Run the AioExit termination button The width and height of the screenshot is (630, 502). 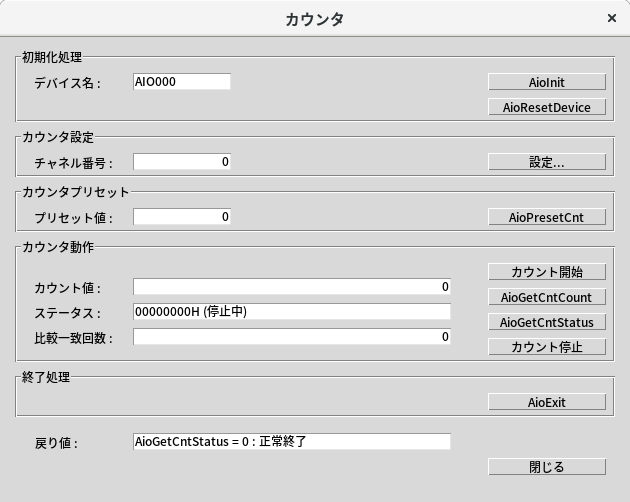pyautogui.click(x=547, y=401)
